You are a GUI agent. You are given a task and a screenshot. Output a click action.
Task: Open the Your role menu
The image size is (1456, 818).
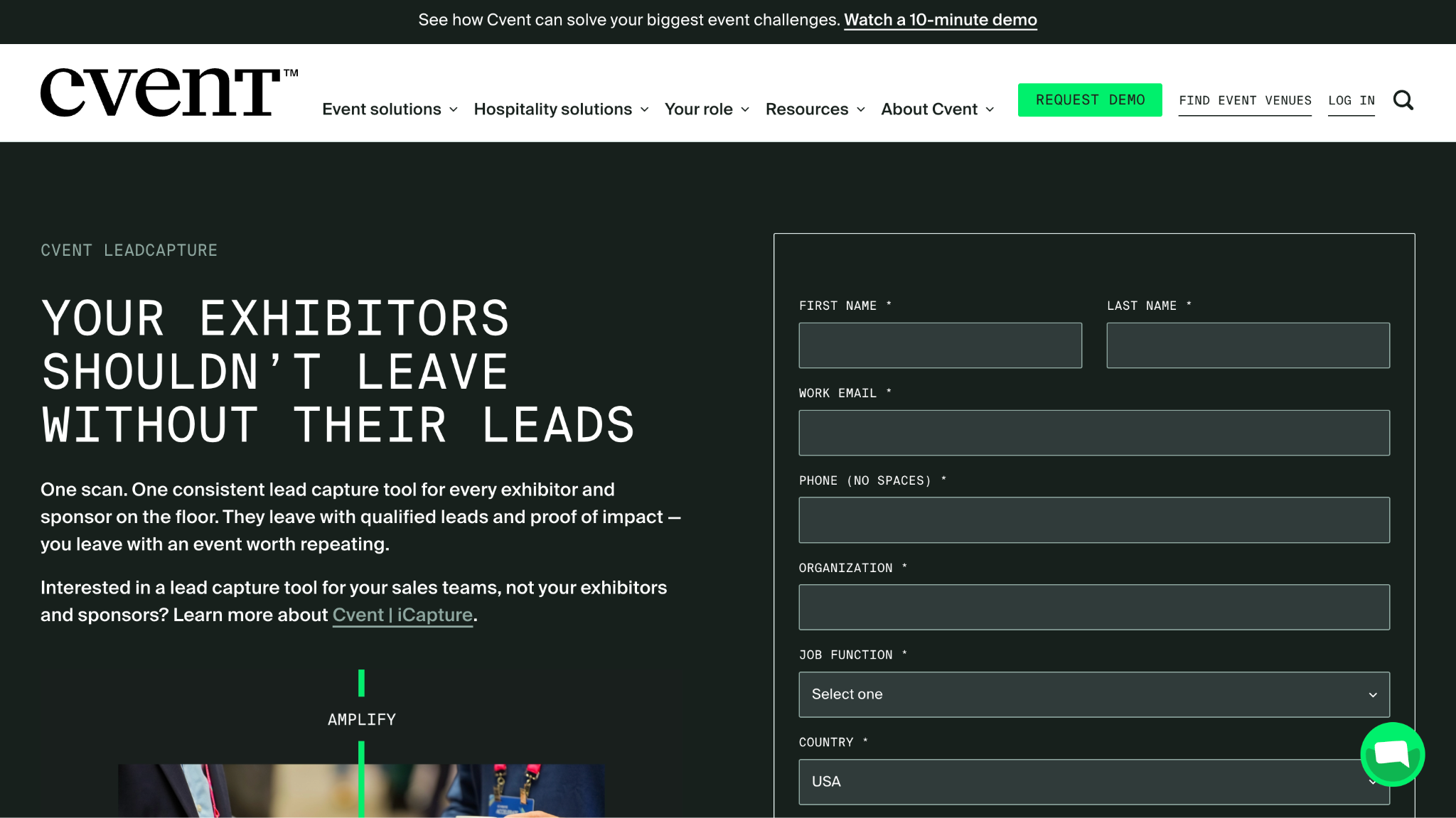click(707, 109)
